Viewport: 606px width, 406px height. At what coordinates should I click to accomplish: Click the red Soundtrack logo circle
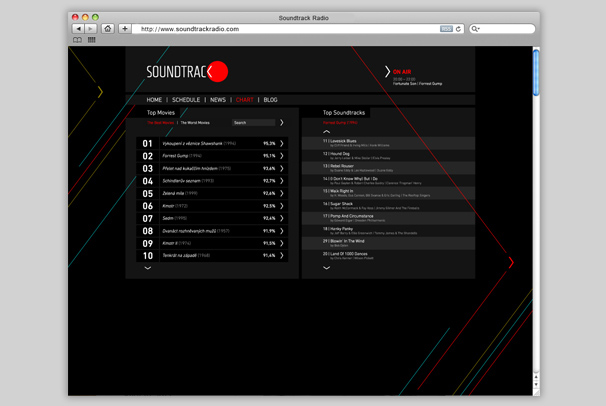click(219, 71)
